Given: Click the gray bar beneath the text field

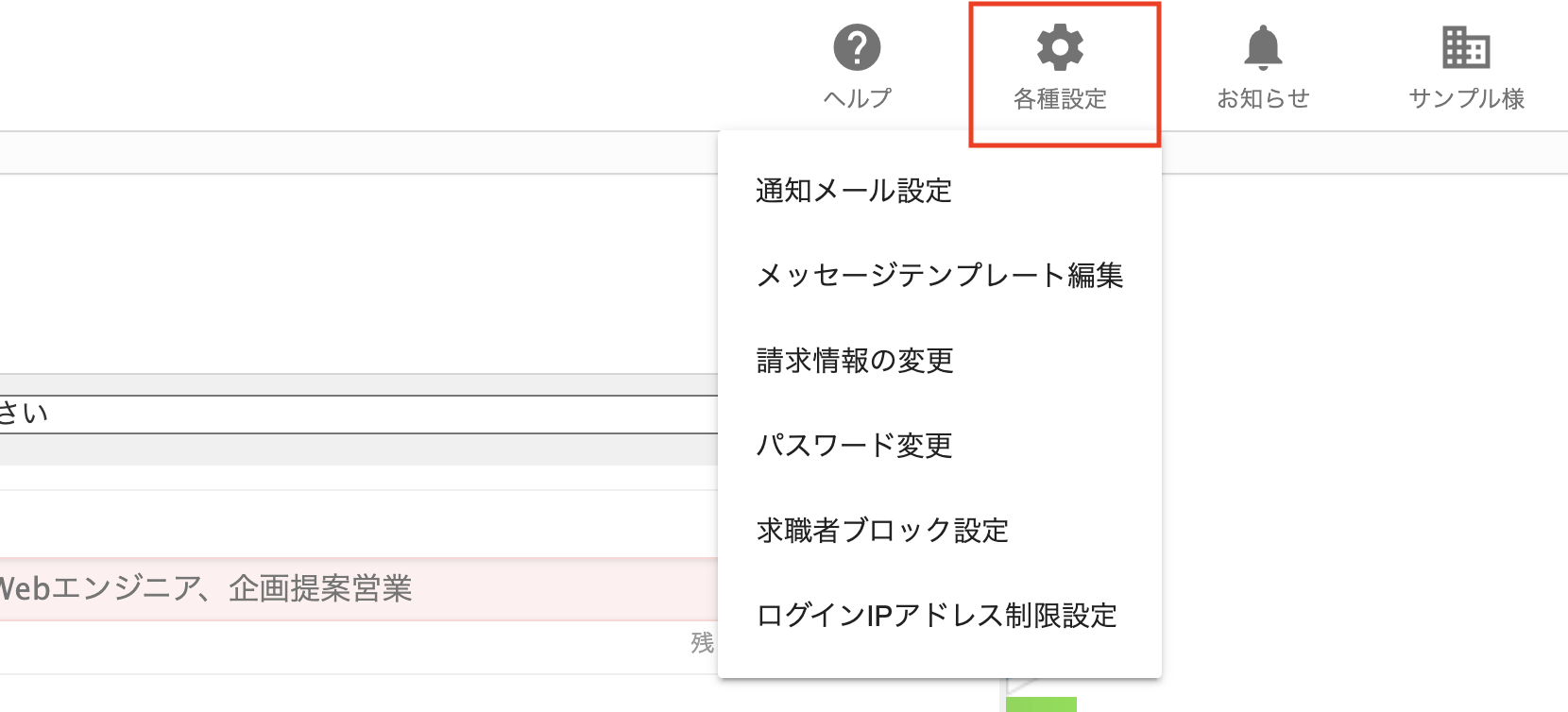Looking at the screenshot, I should pos(359,449).
